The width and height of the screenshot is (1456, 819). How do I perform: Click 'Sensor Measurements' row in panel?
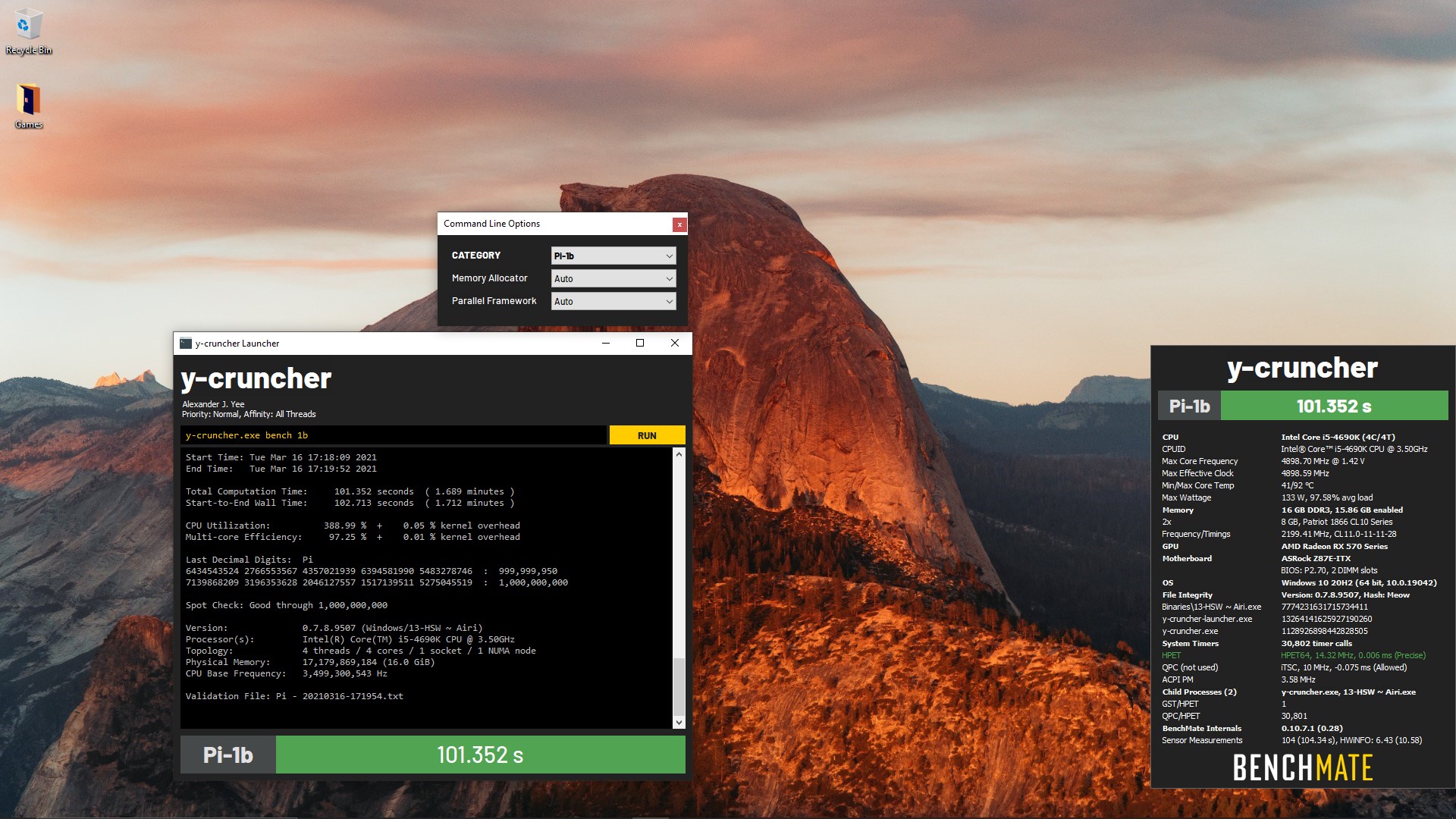(1291, 740)
